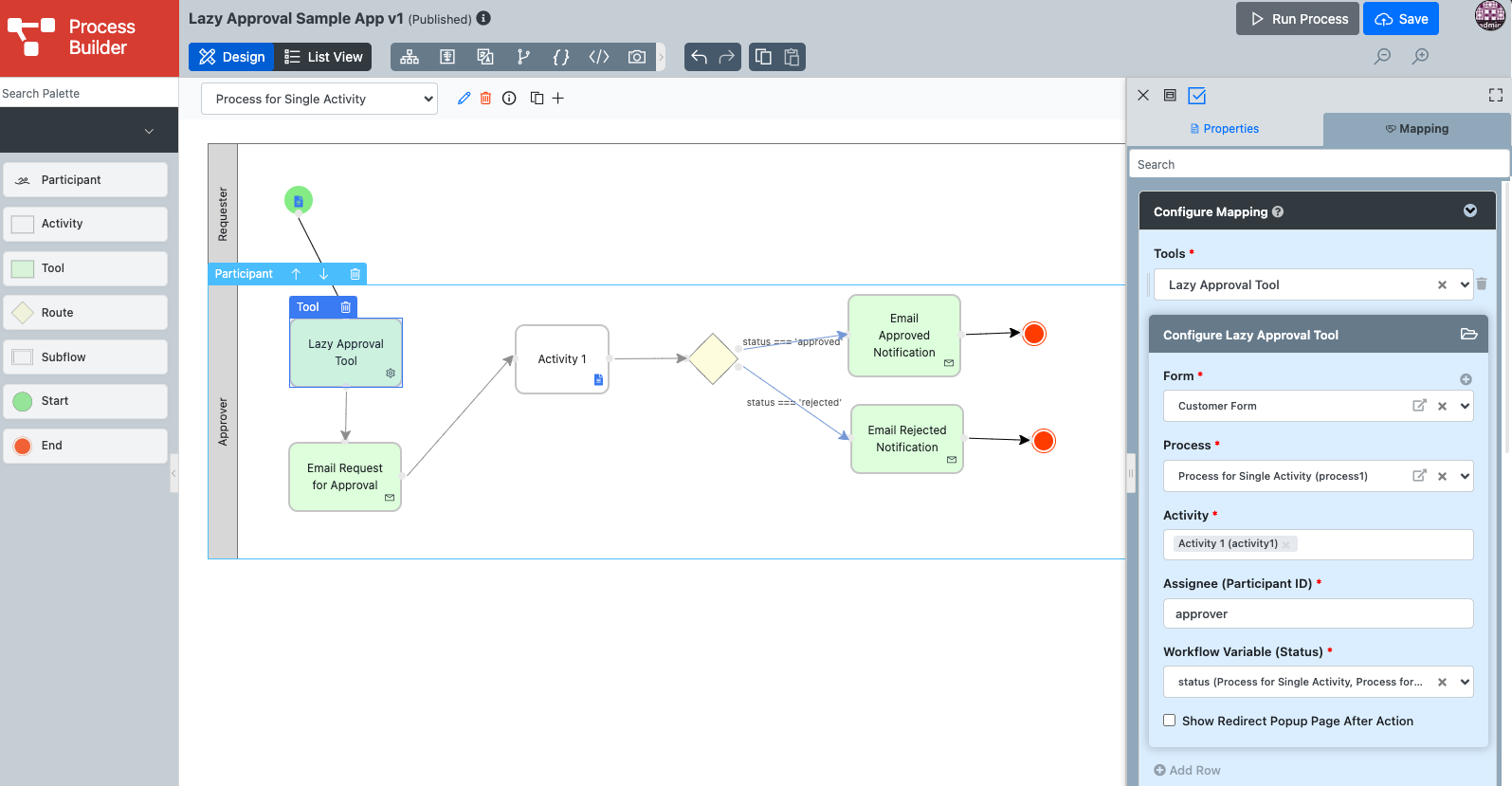Click the undo arrow in toolbar
Image resolution: width=1512 pixels, height=786 pixels.
pos(699,57)
